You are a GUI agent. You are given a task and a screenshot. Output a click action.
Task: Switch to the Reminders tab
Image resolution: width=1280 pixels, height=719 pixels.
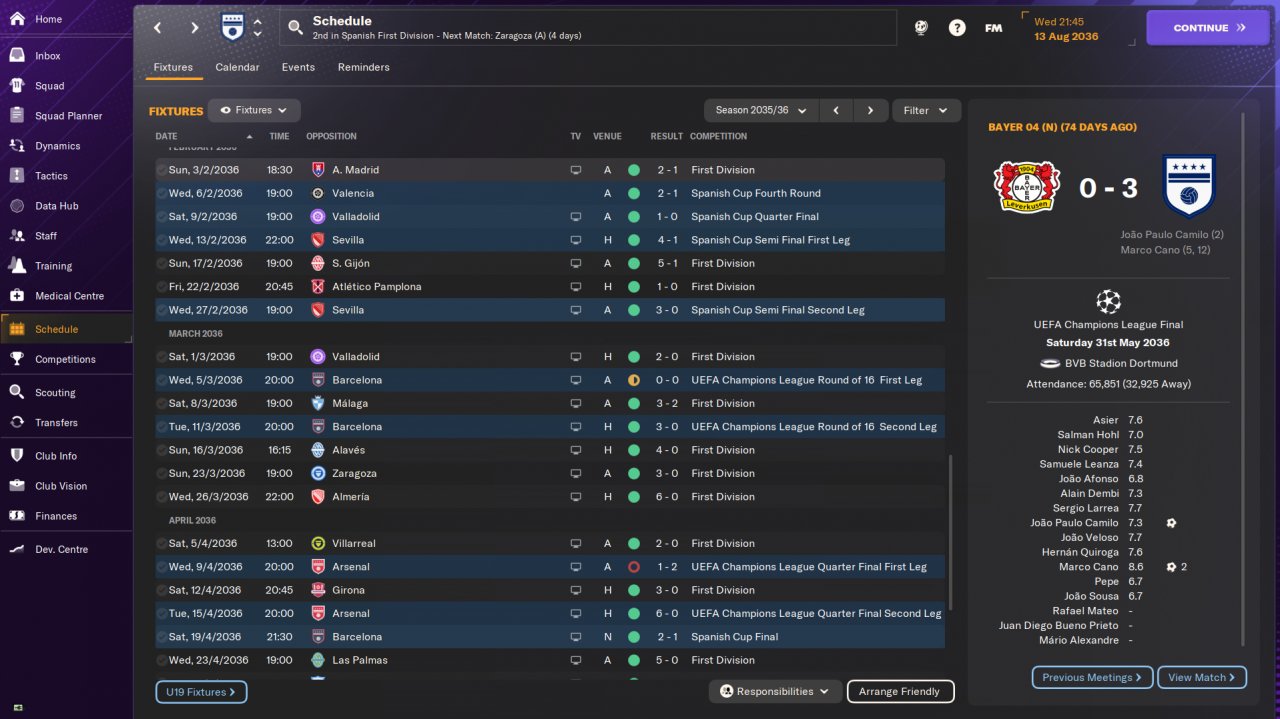(364, 67)
